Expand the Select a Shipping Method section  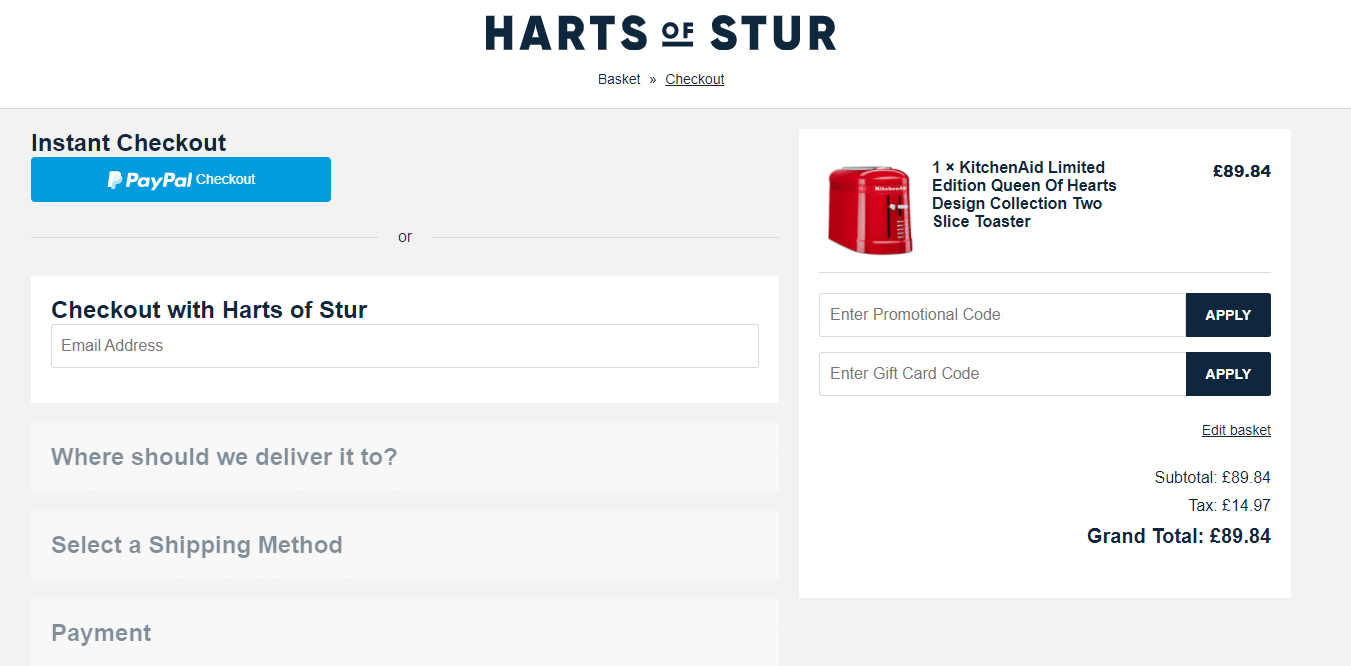click(405, 545)
